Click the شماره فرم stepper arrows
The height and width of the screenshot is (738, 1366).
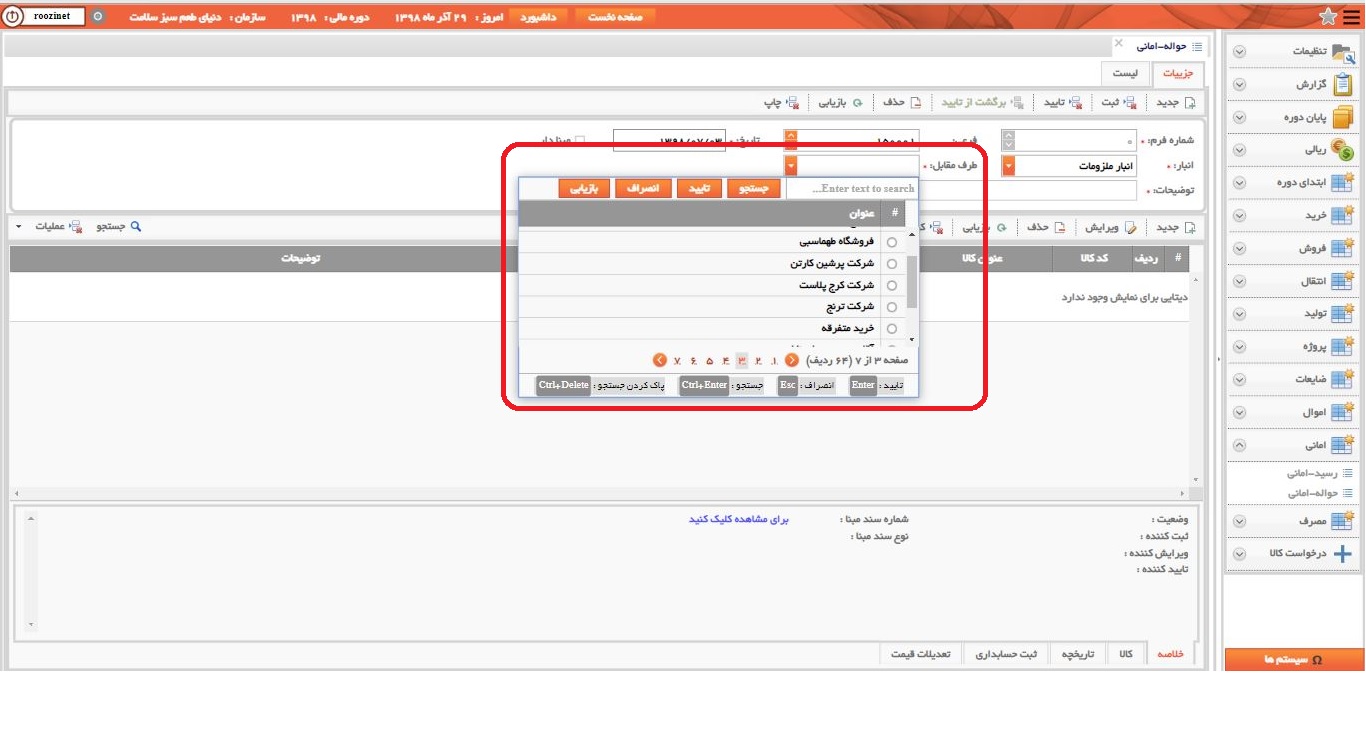(1008, 141)
